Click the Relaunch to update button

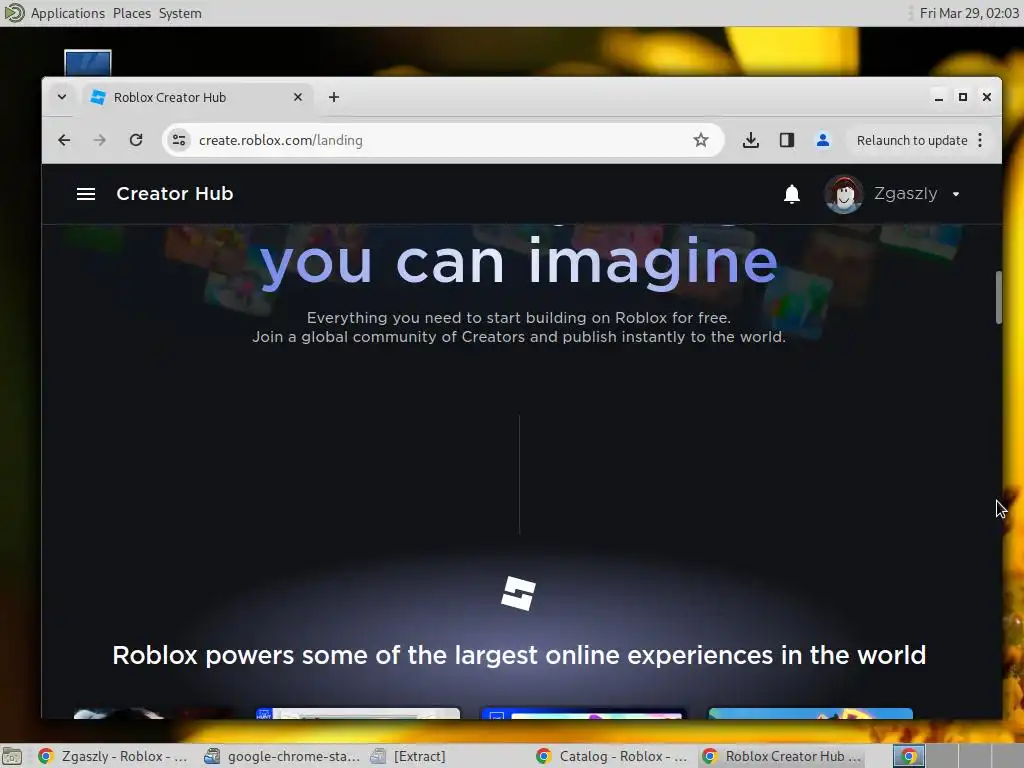tap(912, 140)
